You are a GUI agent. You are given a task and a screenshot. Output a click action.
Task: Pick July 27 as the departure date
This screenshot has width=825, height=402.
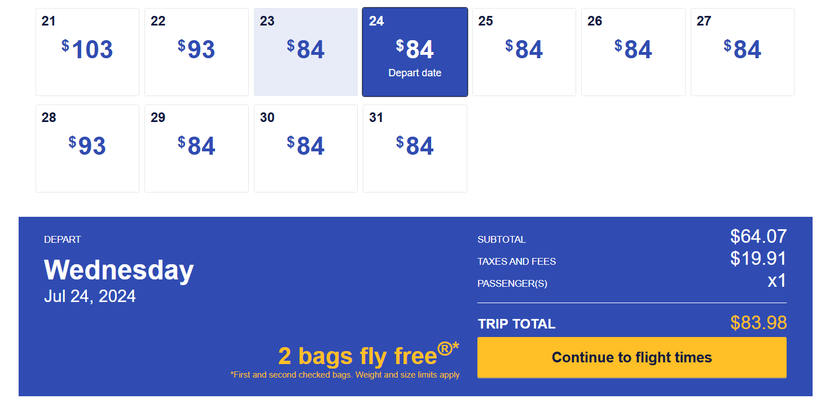click(x=742, y=52)
